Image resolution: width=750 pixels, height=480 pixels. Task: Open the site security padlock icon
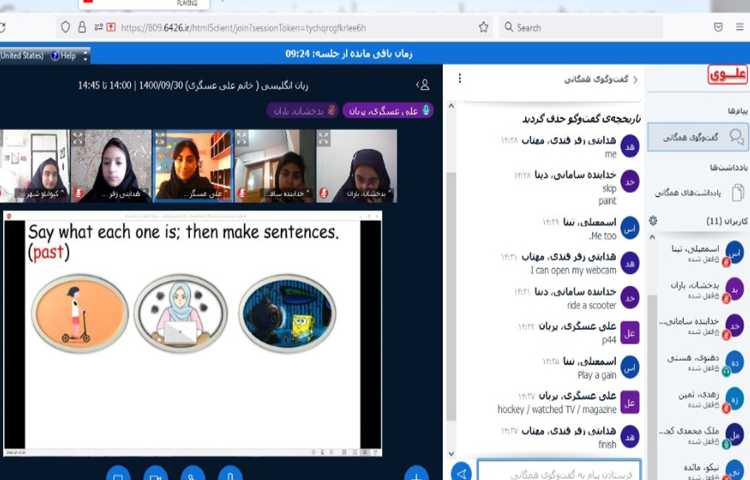point(82,27)
